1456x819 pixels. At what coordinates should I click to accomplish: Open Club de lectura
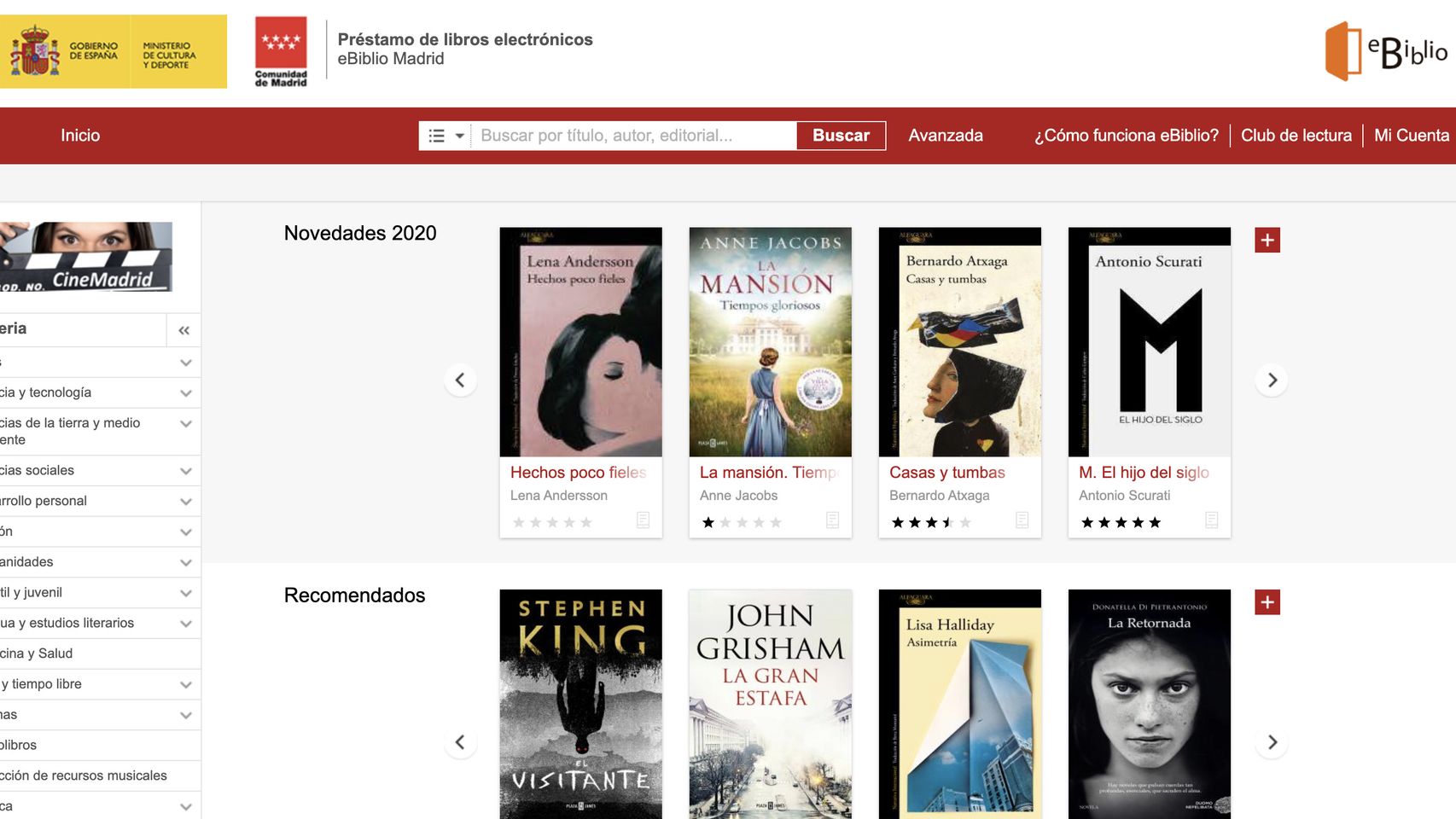point(1296,136)
